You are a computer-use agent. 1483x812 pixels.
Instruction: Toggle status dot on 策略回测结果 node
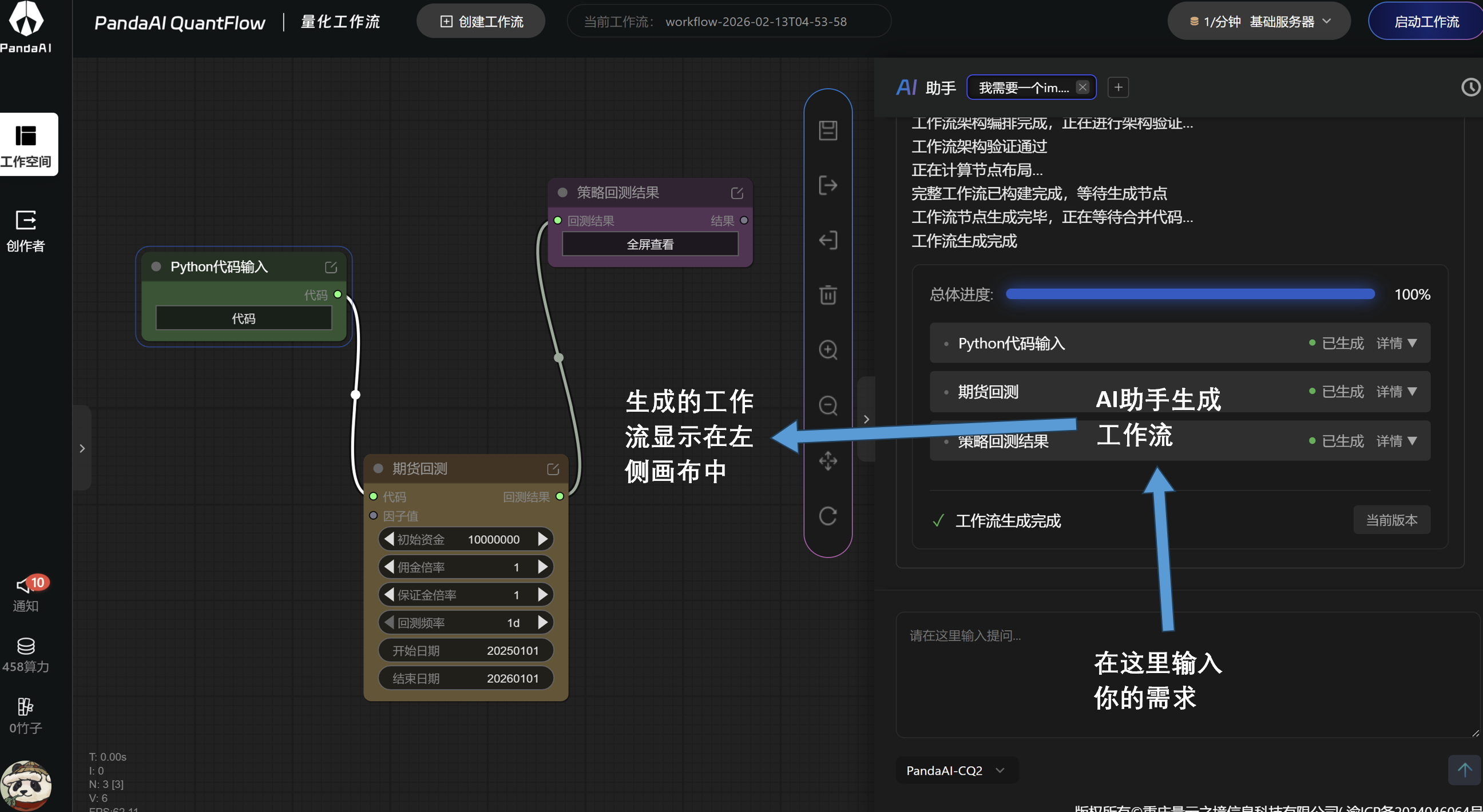(562, 192)
